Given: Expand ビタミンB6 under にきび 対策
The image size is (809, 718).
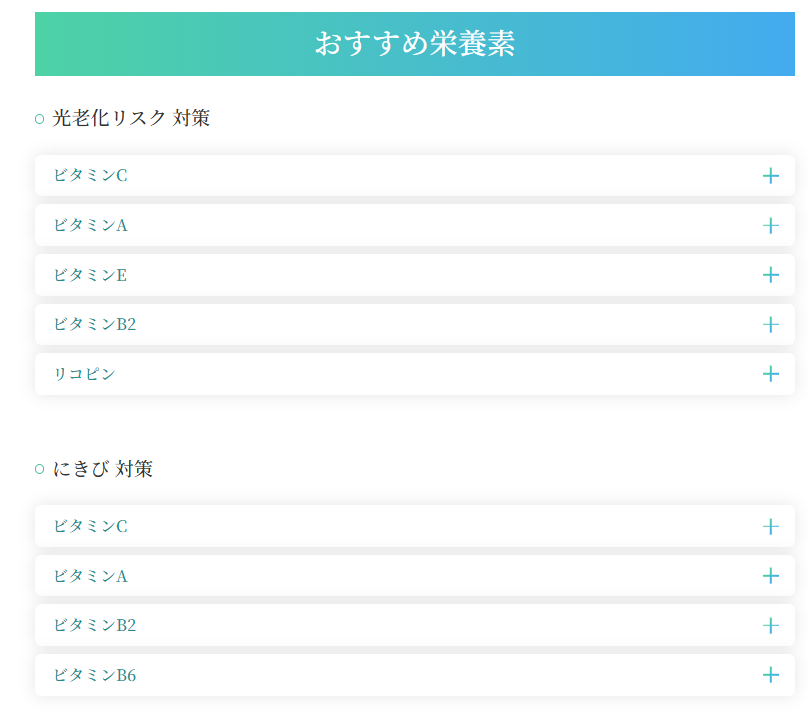Looking at the screenshot, I should [414, 675].
